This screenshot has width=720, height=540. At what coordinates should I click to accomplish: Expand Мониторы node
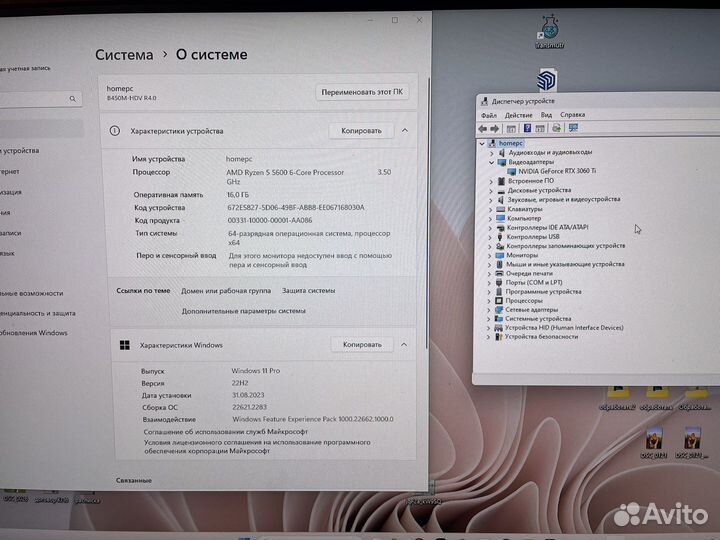tap(489, 256)
